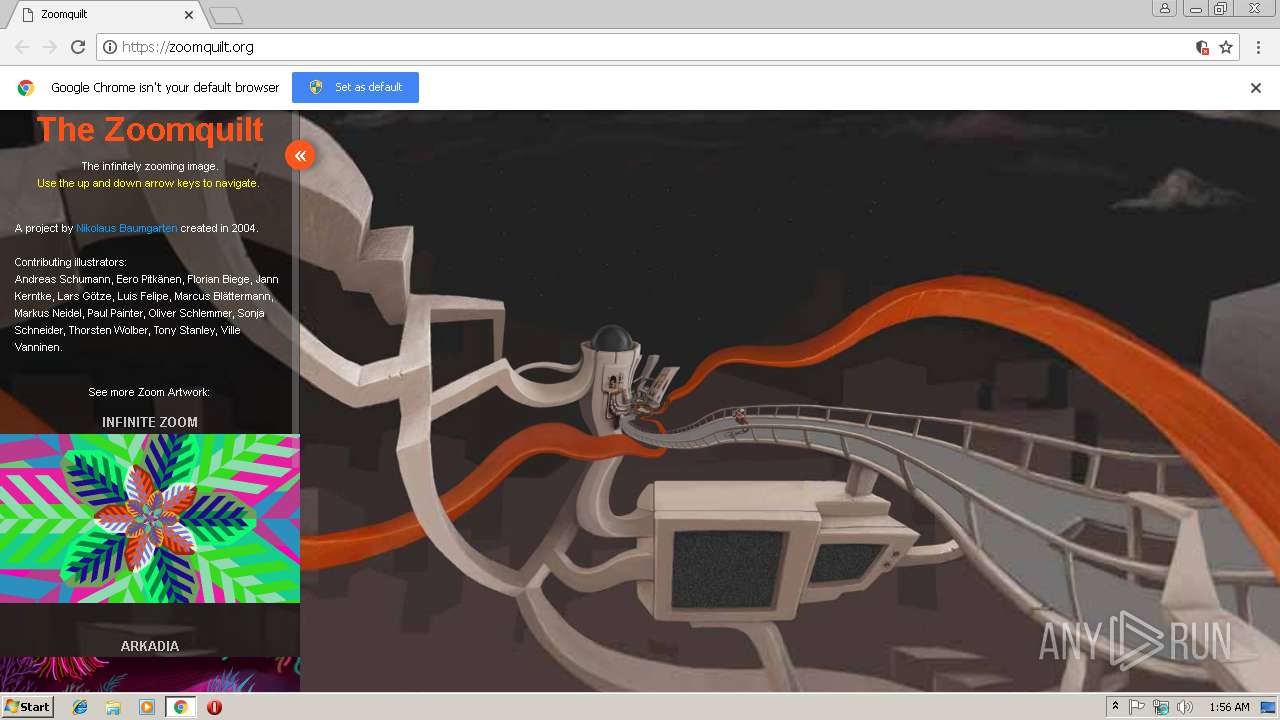
Task: Open Nikolaus Baumgarten link
Action: 127,228
